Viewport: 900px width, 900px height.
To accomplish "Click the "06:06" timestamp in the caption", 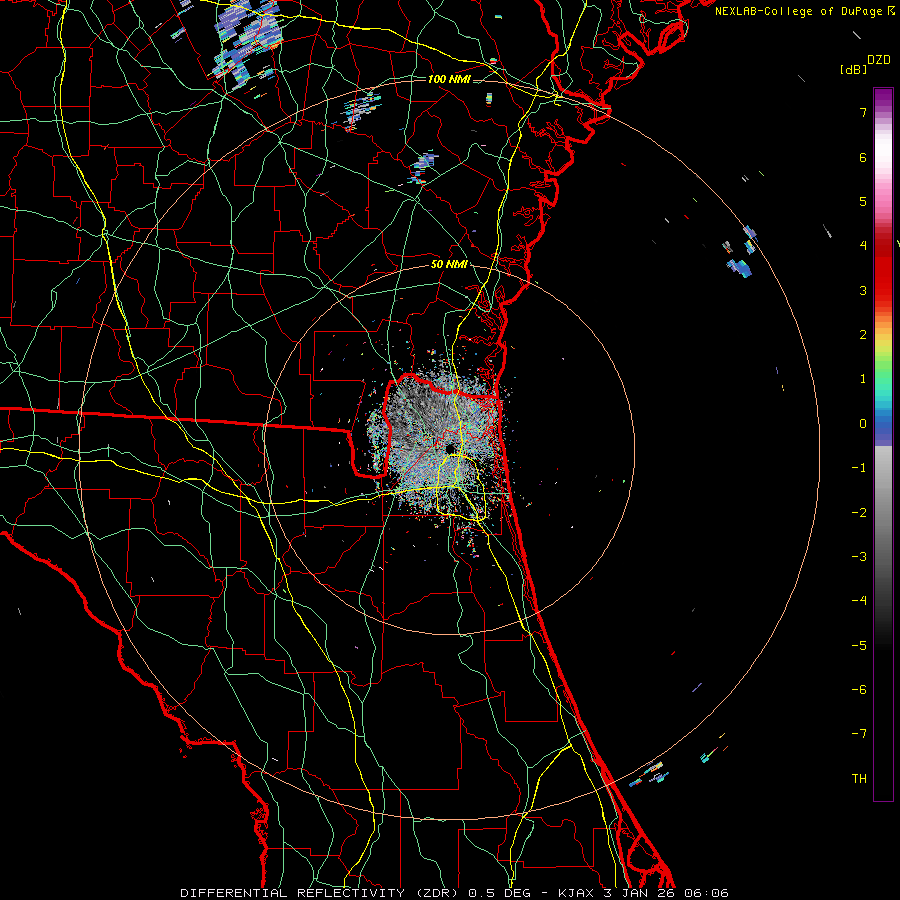I will pos(706,893).
